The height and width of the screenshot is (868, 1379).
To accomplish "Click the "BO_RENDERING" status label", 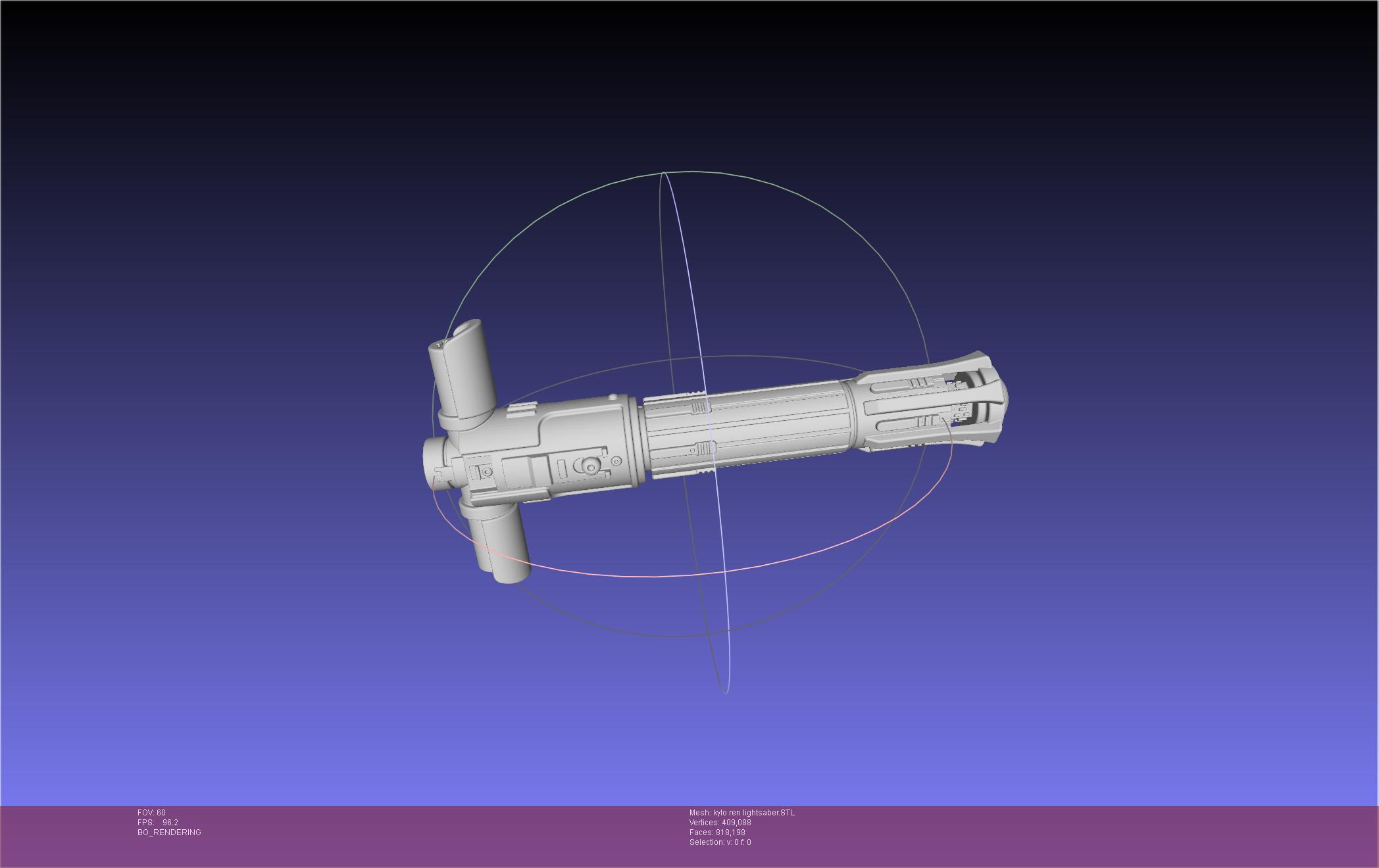I will pos(169,832).
